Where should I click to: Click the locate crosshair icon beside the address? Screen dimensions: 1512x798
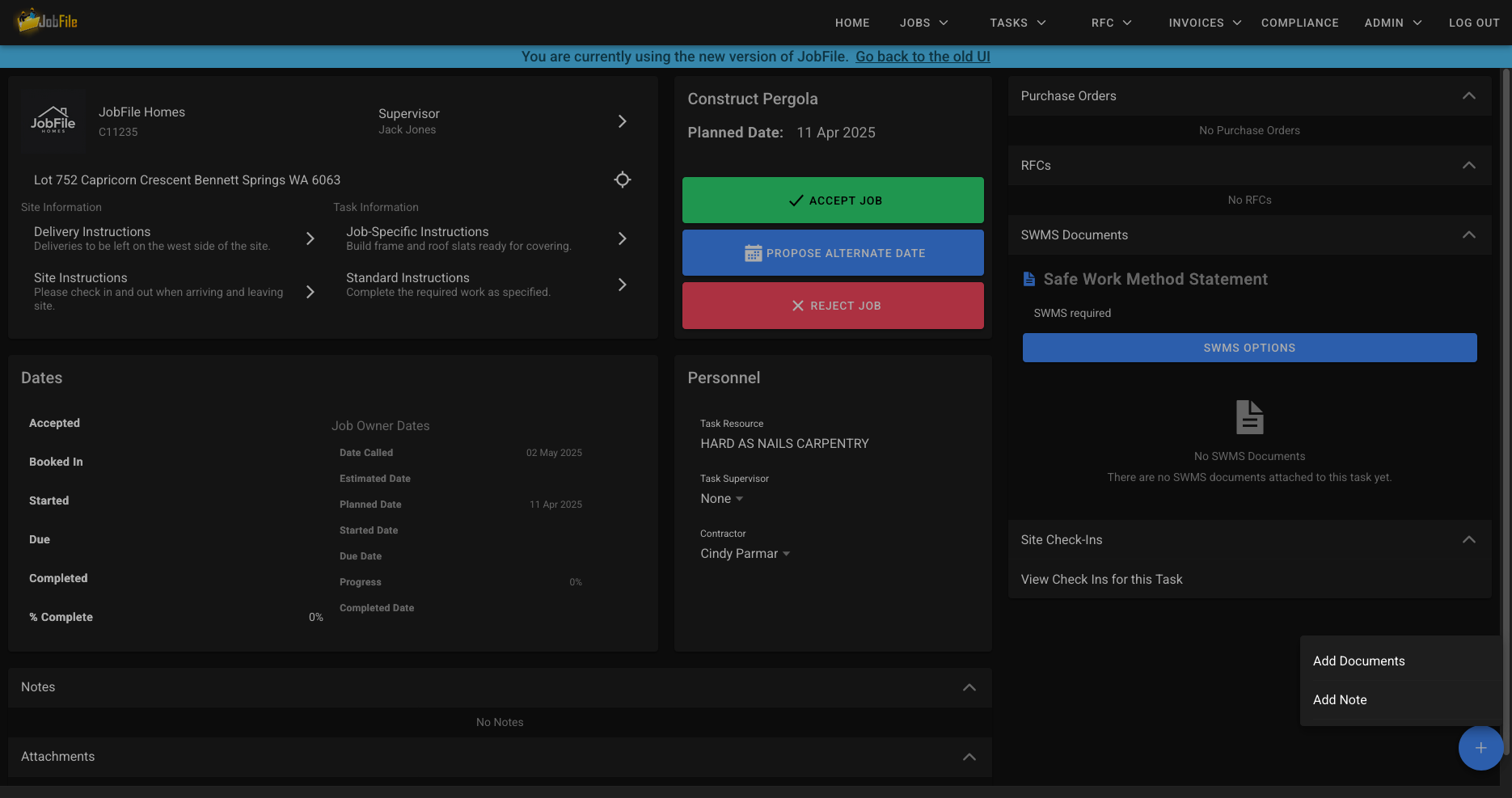622,179
